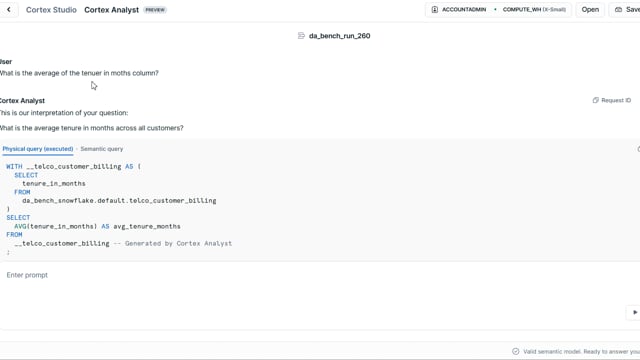
Task: Click the PREVIEW badge next to Cortex Analyst
Action: click(155, 10)
